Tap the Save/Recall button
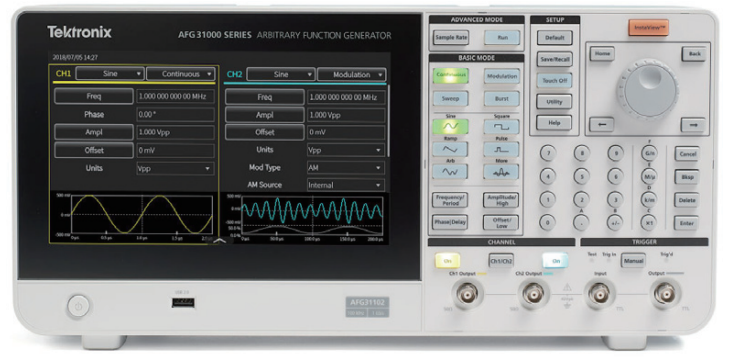 (554, 59)
